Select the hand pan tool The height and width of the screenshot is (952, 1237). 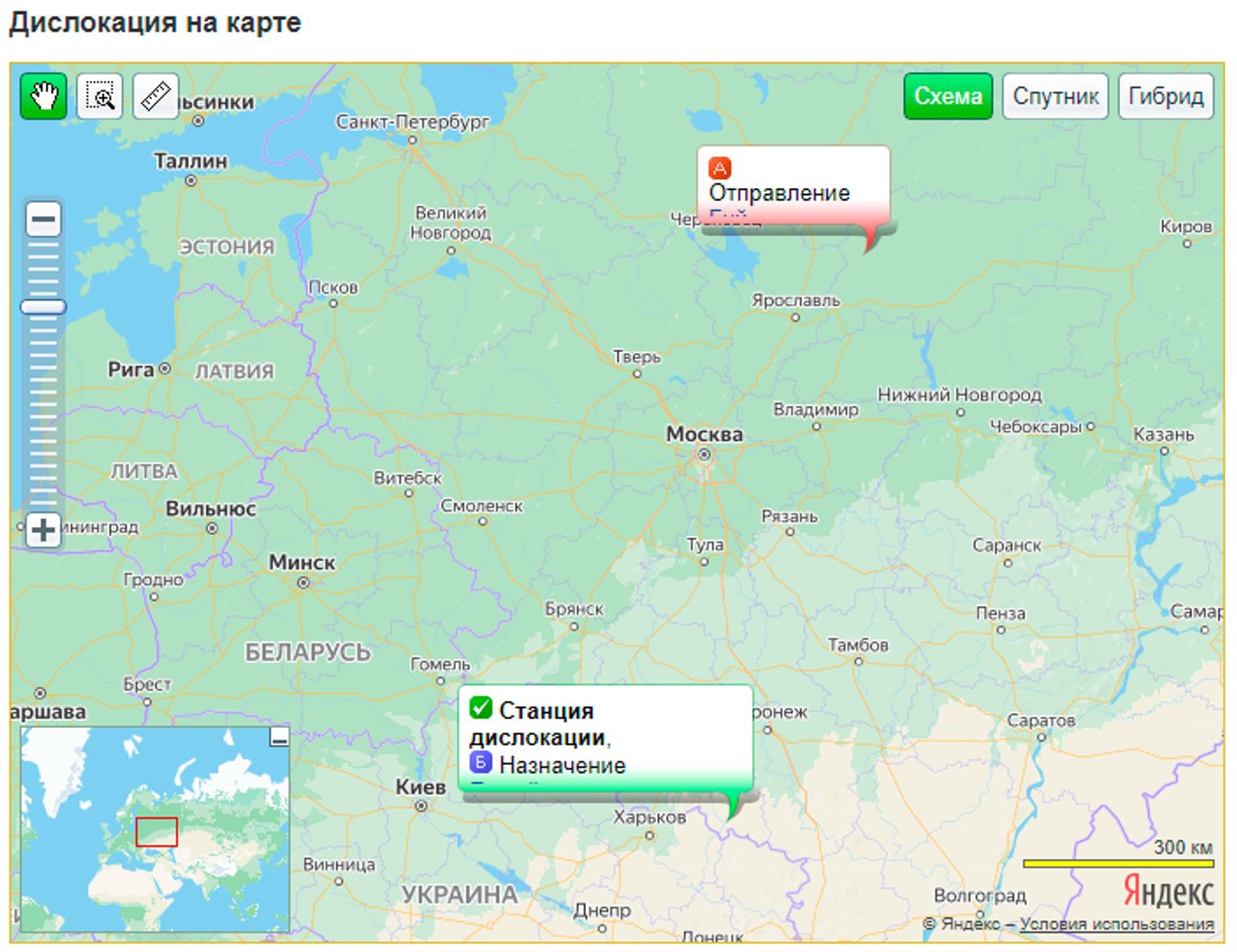43,96
